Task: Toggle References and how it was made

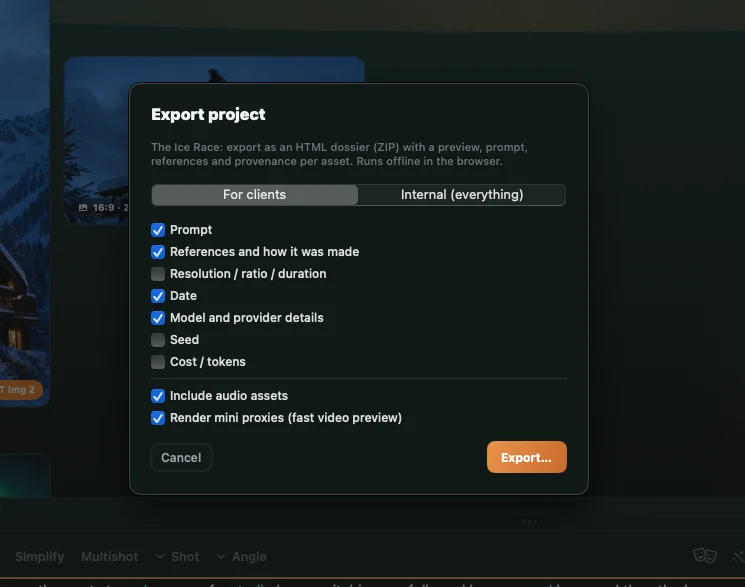Action: pyautogui.click(x=158, y=252)
